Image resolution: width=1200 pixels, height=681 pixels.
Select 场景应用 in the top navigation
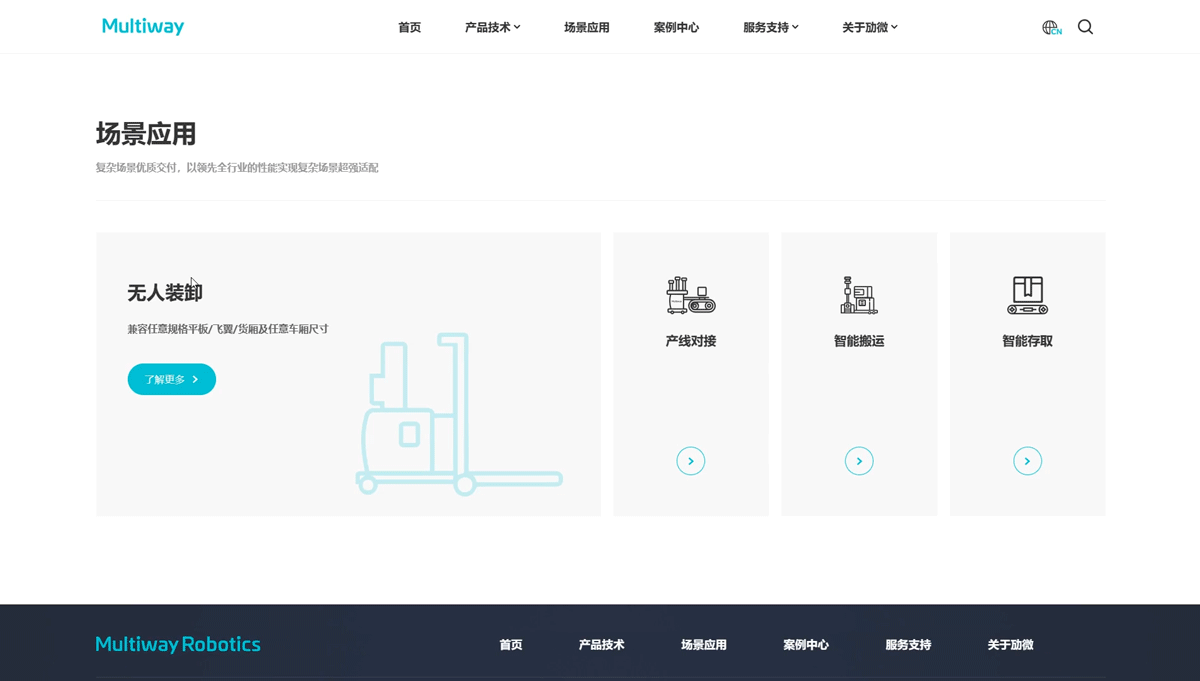pyautogui.click(x=587, y=28)
